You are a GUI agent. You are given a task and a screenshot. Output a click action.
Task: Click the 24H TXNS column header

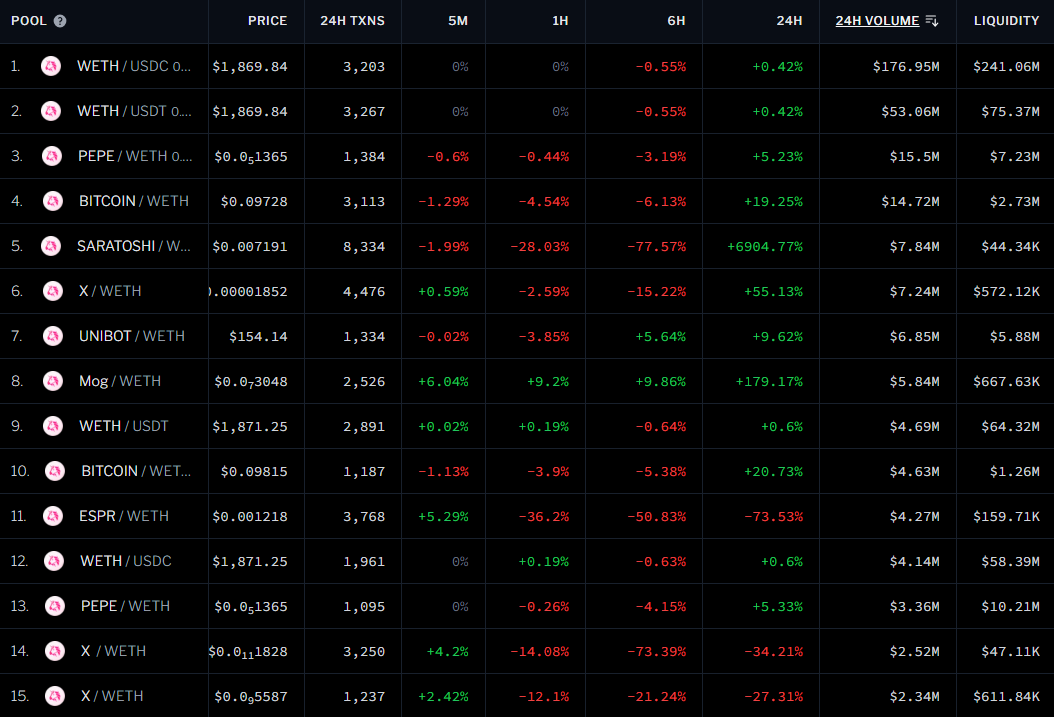click(352, 21)
